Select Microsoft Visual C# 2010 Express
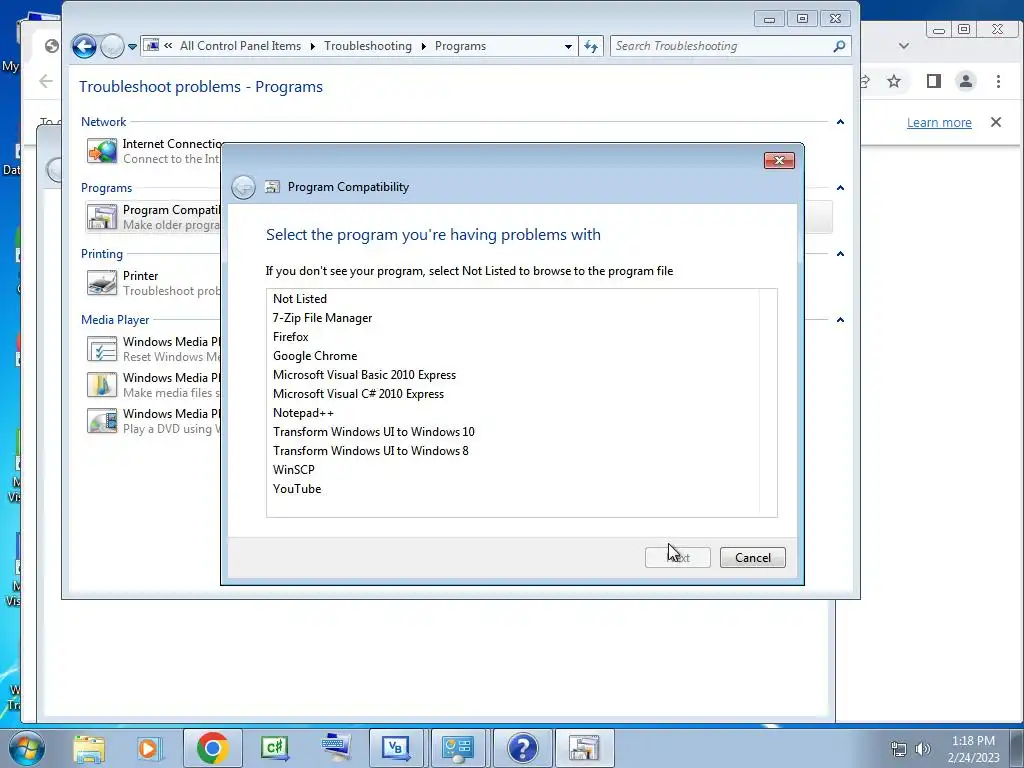 tap(359, 393)
